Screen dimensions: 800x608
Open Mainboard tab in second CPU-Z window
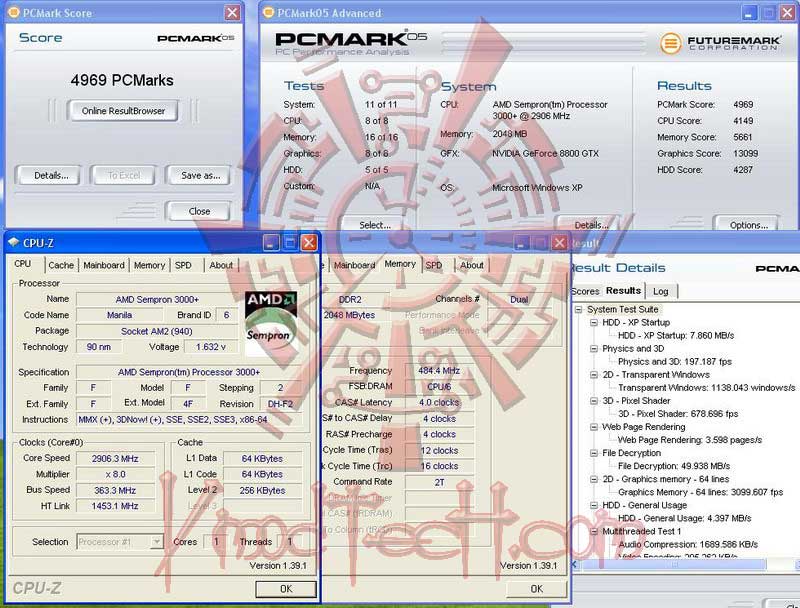(x=354, y=265)
